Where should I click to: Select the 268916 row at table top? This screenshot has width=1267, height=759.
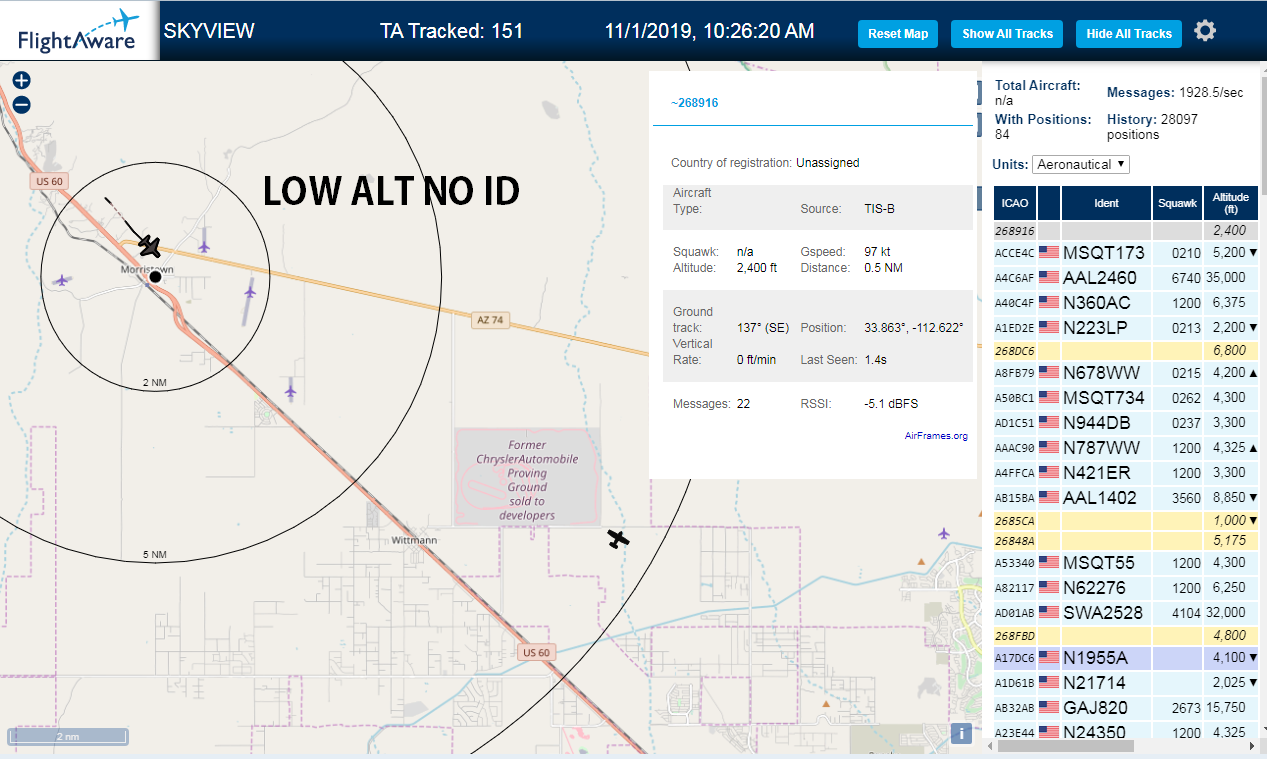[x=1126, y=230]
